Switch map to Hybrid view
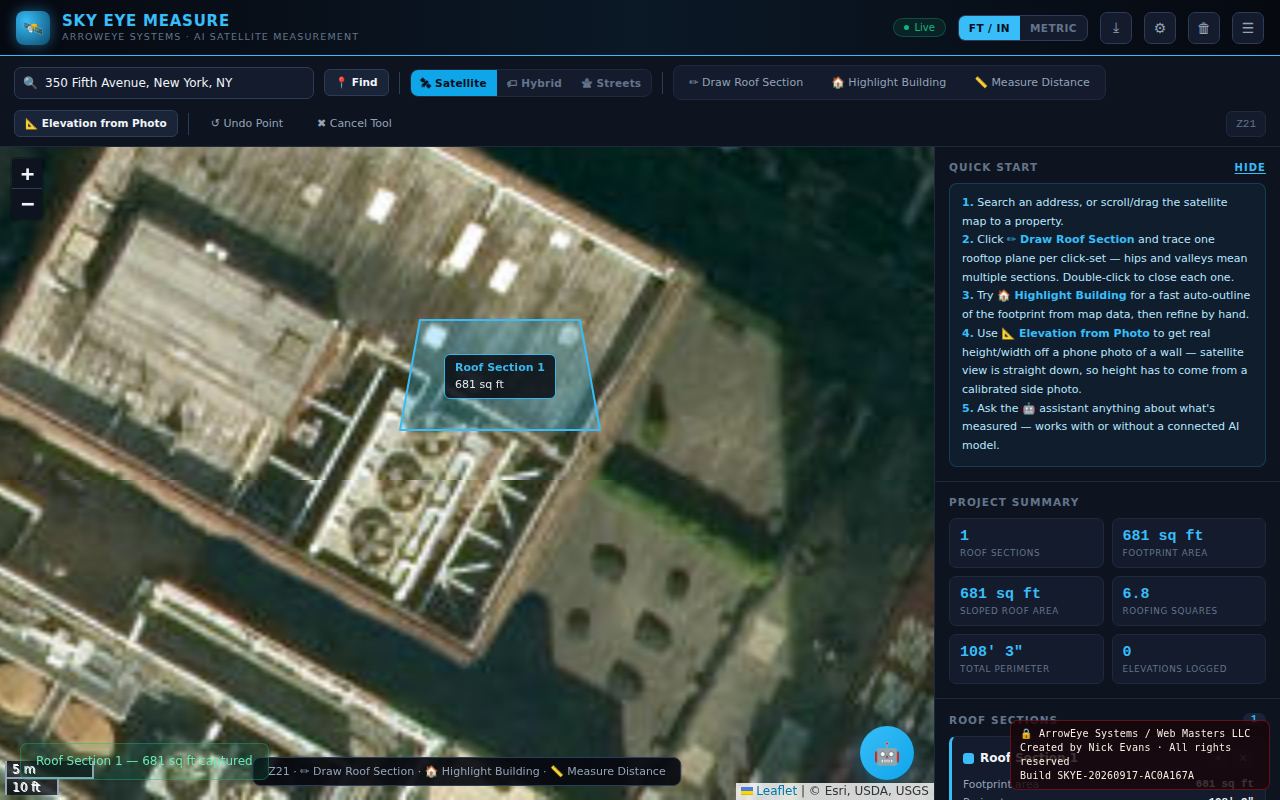This screenshot has width=1280, height=800. [x=534, y=83]
